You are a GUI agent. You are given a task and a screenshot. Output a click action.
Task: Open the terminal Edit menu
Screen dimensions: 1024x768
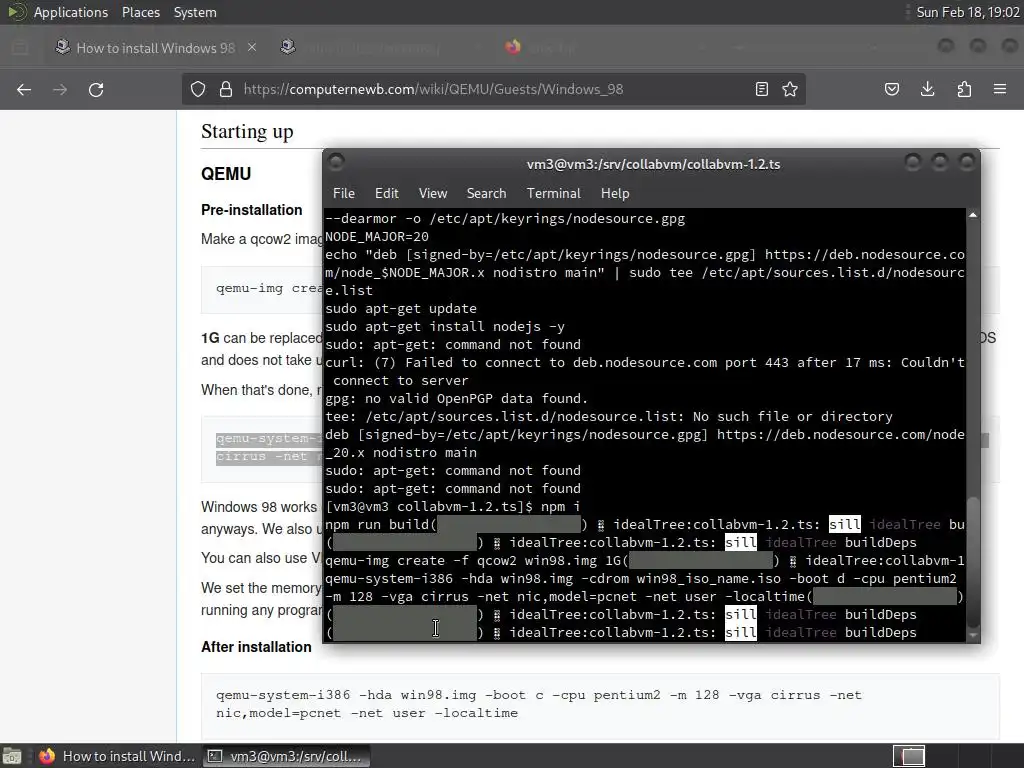387,193
